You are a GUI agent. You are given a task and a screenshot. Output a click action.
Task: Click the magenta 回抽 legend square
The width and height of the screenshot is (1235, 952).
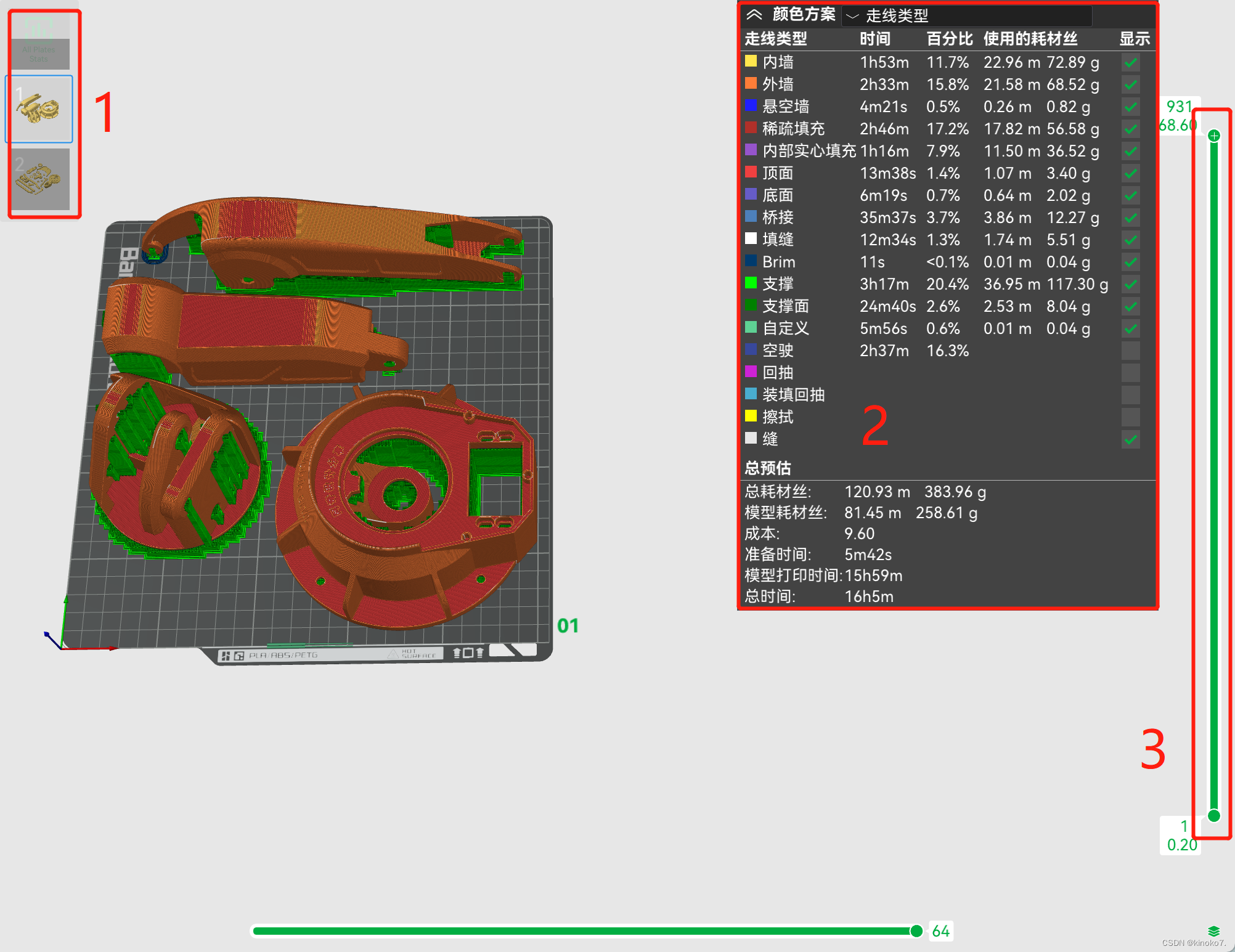click(751, 372)
